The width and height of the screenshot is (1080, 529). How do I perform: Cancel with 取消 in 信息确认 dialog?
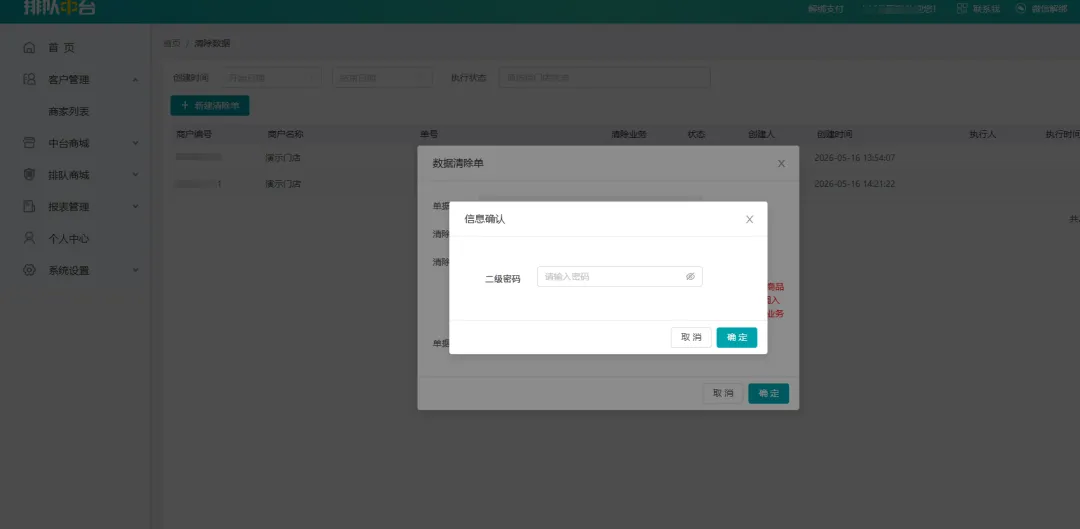tap(691, 338)
